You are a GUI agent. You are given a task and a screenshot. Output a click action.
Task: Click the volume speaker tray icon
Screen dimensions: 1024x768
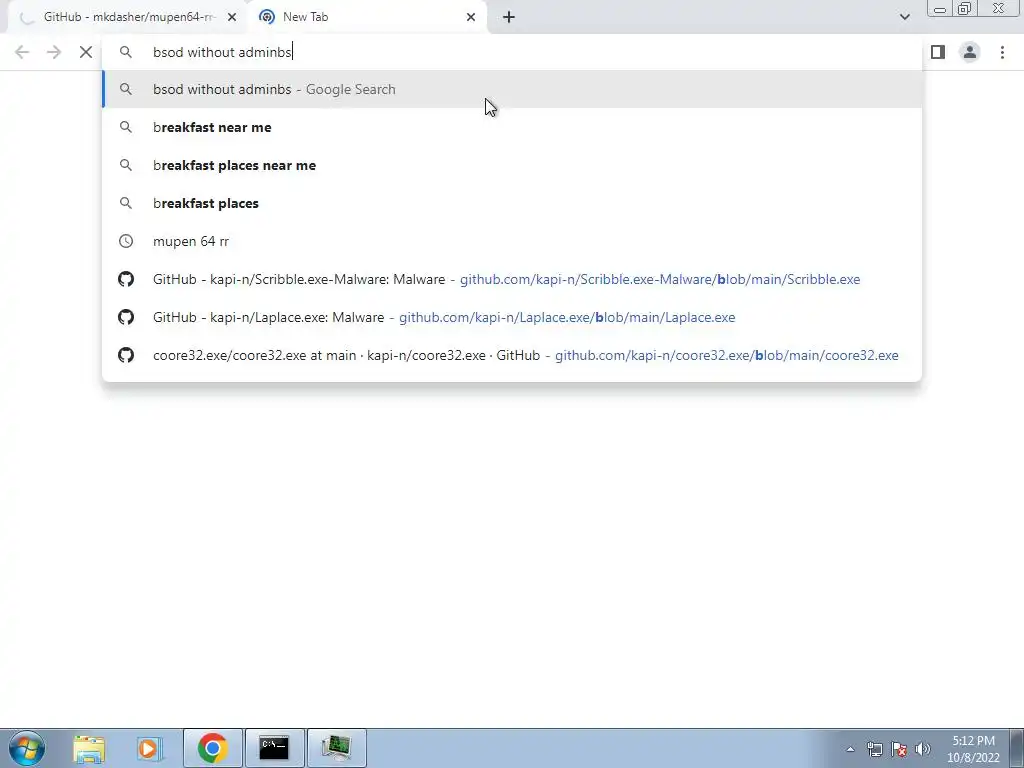tap(923, 749)
